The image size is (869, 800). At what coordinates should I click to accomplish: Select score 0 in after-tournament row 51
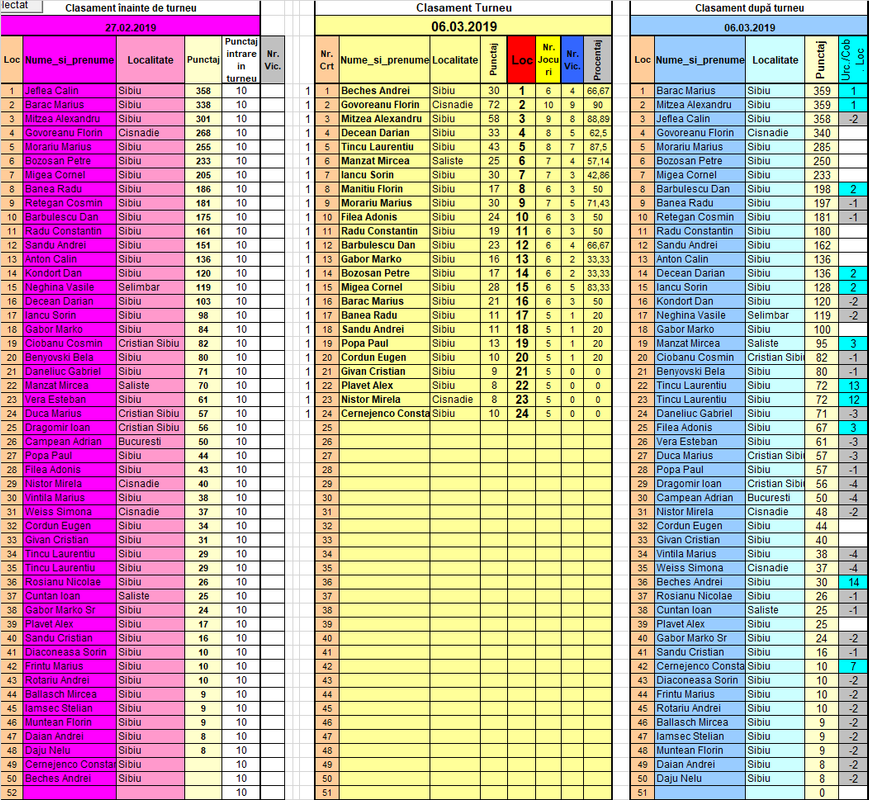[x=821, y=793]
